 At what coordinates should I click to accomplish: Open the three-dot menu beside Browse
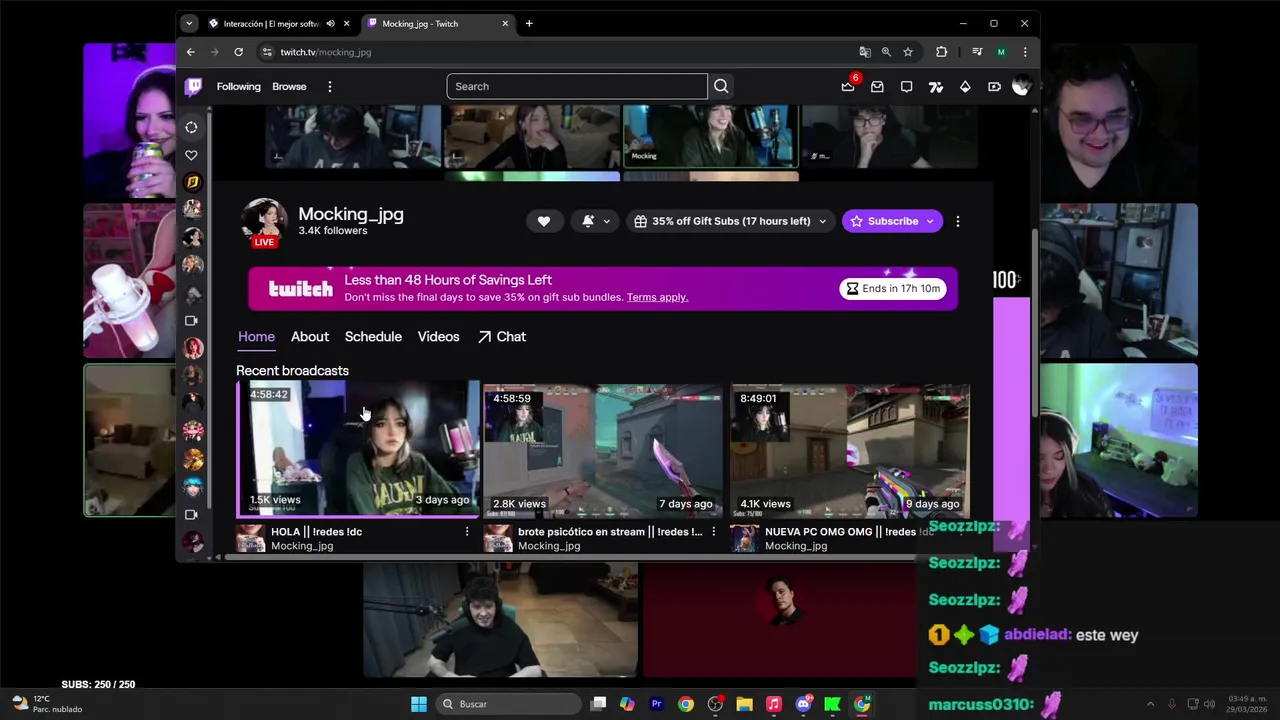click(x=330, y=87)
